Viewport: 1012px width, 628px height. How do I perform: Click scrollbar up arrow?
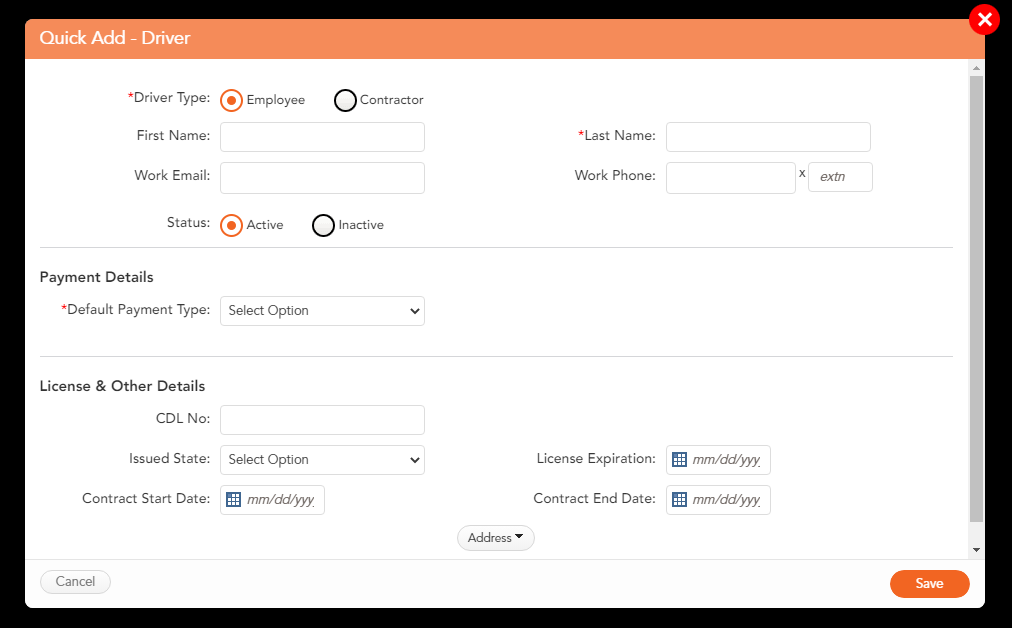point(977,68)
